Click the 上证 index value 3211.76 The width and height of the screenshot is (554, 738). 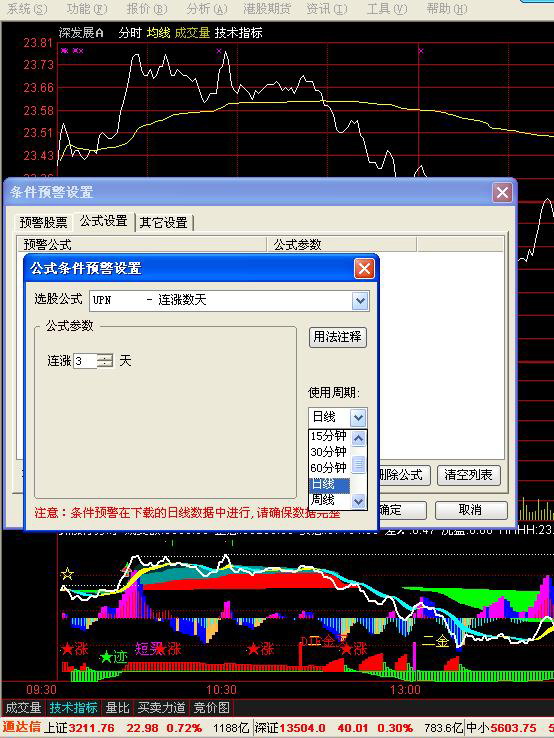point(92,728)
